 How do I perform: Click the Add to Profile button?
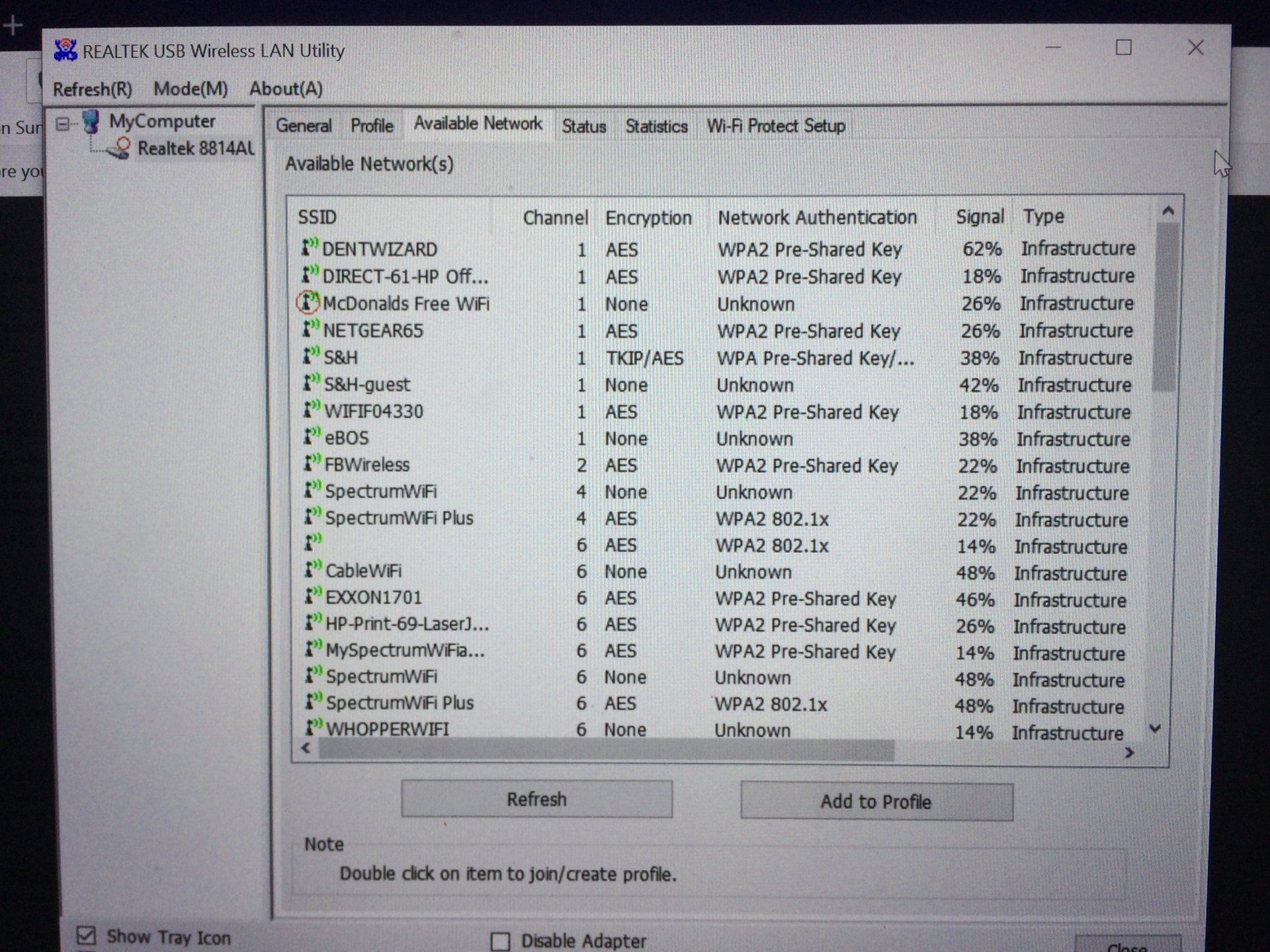click(x=876, y=802)
